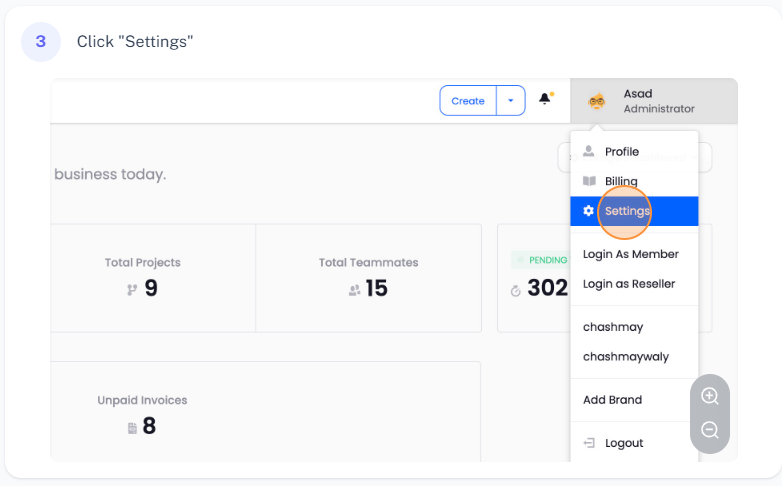Select Login As Member from the menu
The width and height of the screenshot is (782, 486).
tap(630, 254)
